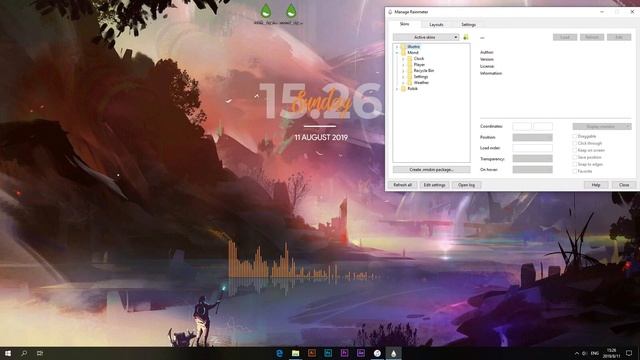Viewport: 640px width, 360px height.
Task: Click the 15:26 clock skin on desktop
Action: tap(321, 101)
